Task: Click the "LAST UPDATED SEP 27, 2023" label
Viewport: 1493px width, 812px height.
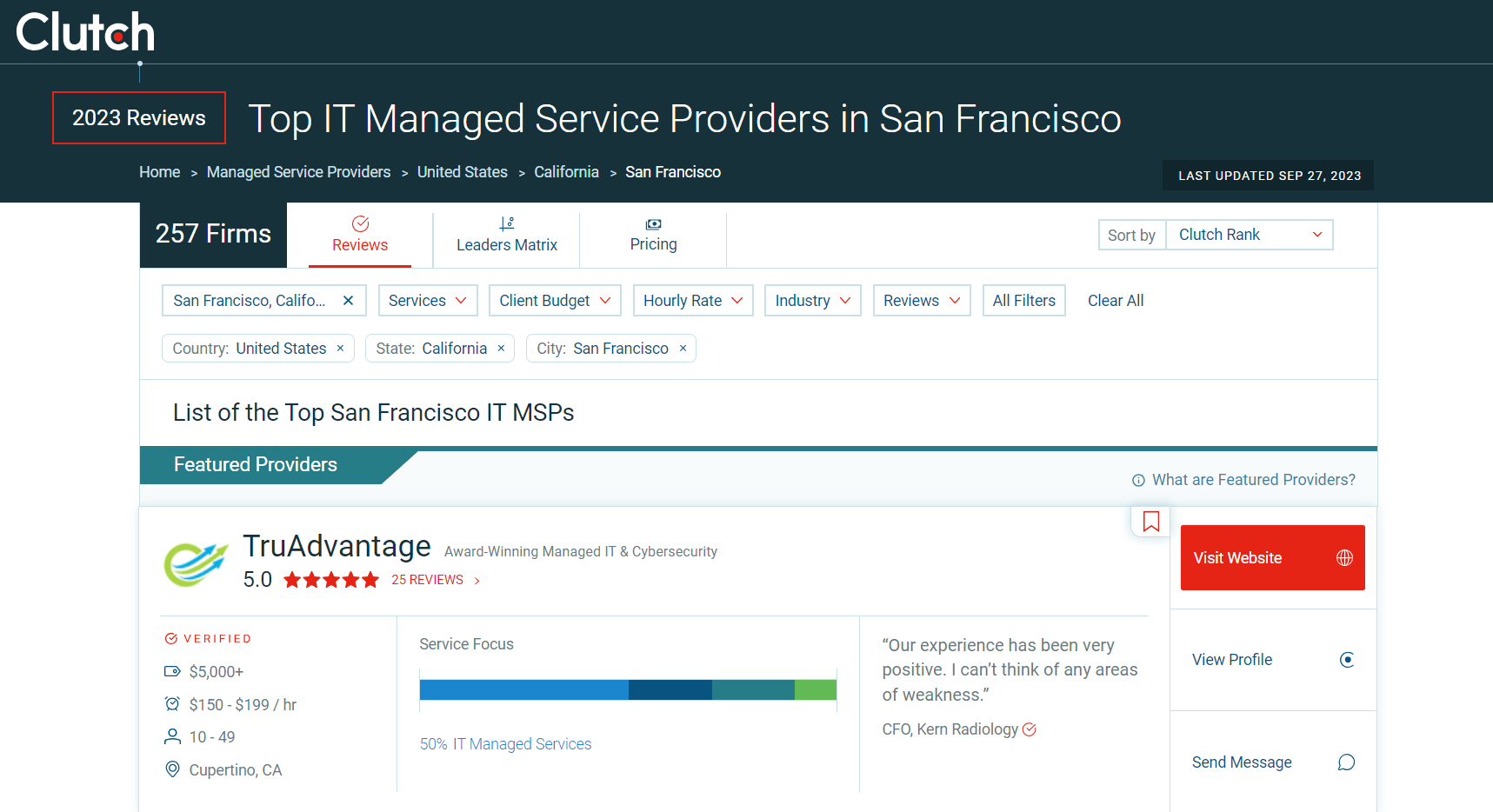Action: pos(1269,176)
